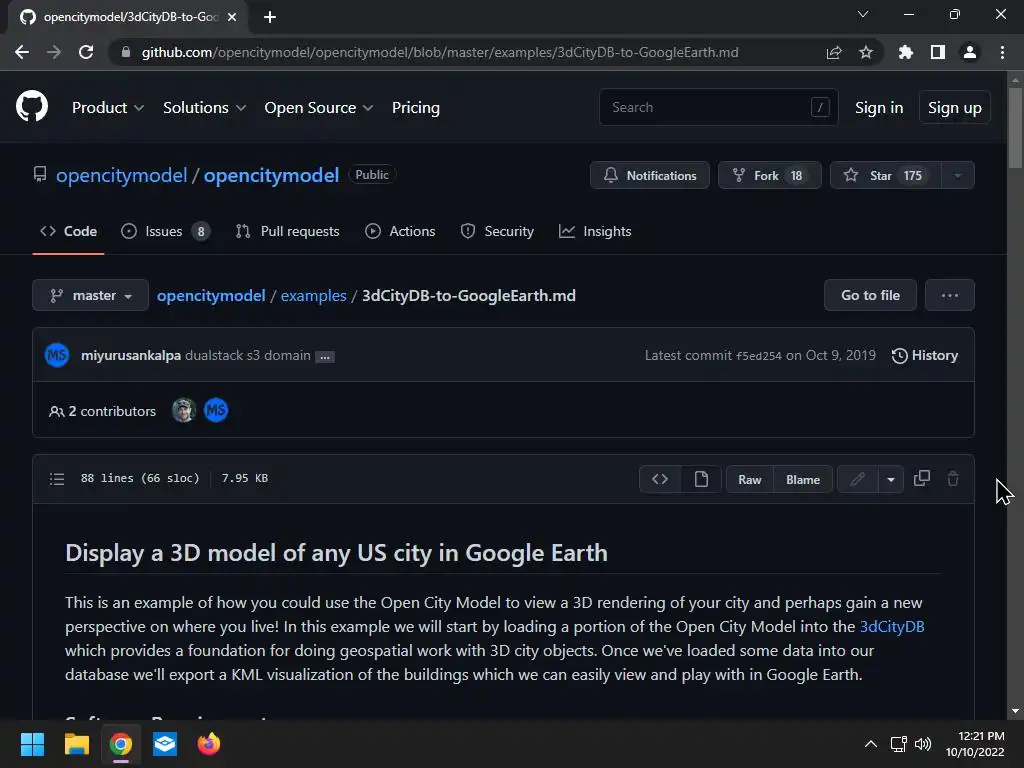Screen dimensions: 1024x768
Task: Click the page vertical scrollbar thumb
Action: click(x=1015, y=127)
